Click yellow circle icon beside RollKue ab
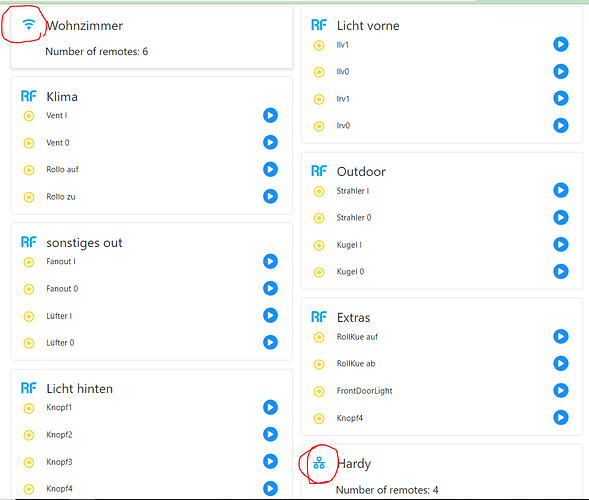The height and width of the screenshot is (500, 589). coord(319,364)
